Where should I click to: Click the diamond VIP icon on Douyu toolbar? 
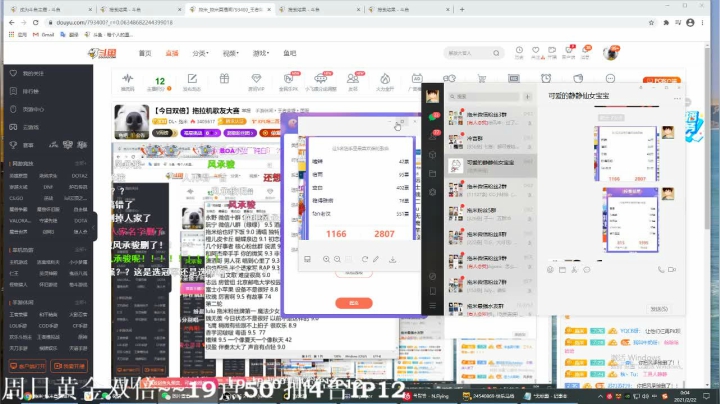(256, 79)
